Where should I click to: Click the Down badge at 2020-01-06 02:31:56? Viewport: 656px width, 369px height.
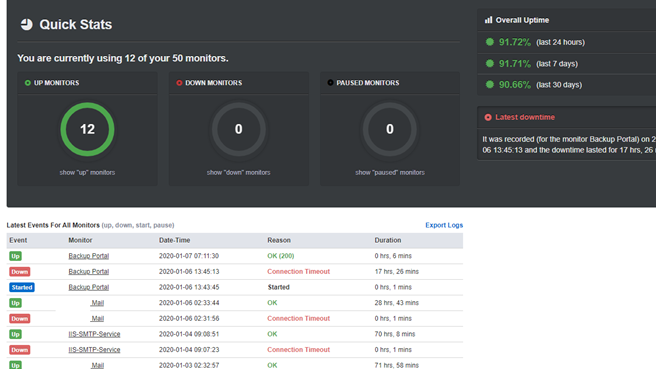point(20,319)
